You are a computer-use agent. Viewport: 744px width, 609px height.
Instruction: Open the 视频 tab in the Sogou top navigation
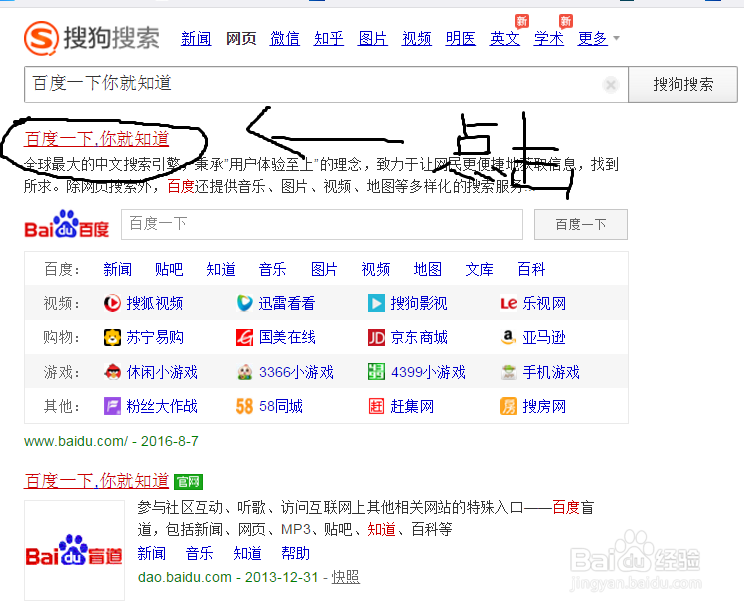pyautogui.click(x=417, y=38)
